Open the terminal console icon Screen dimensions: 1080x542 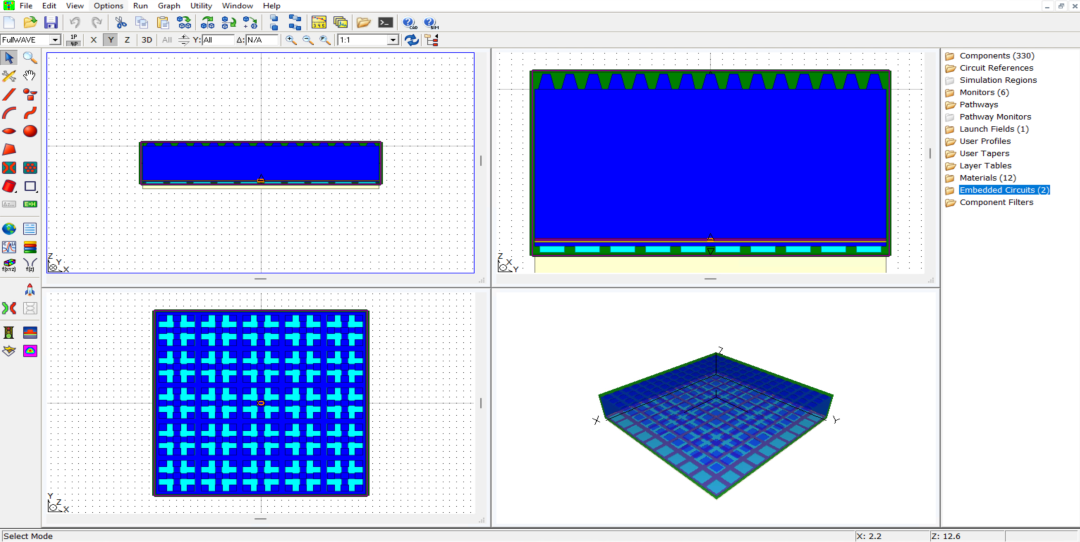coord(386,22)
